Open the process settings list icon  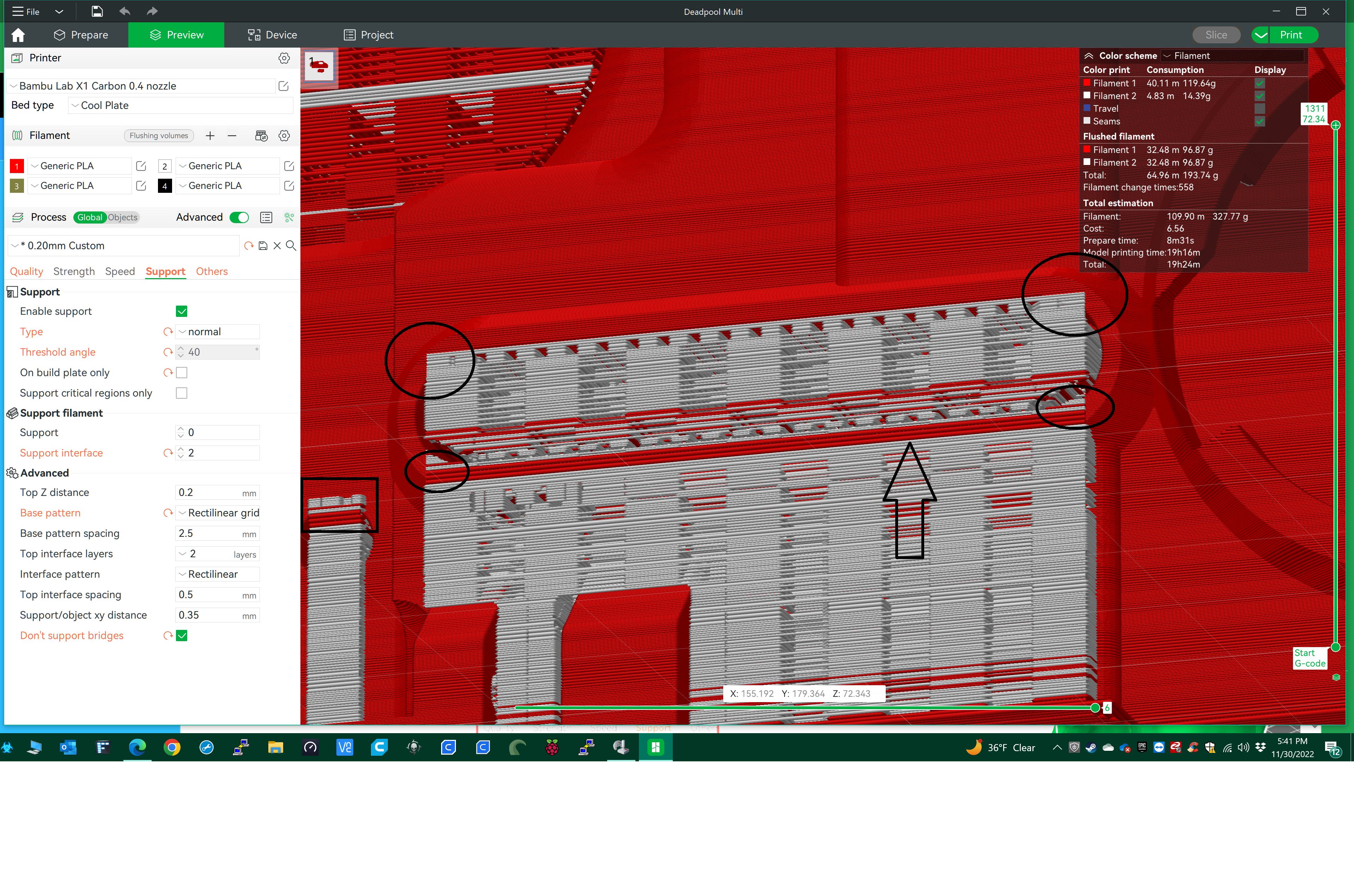click(x=266, y=217)
